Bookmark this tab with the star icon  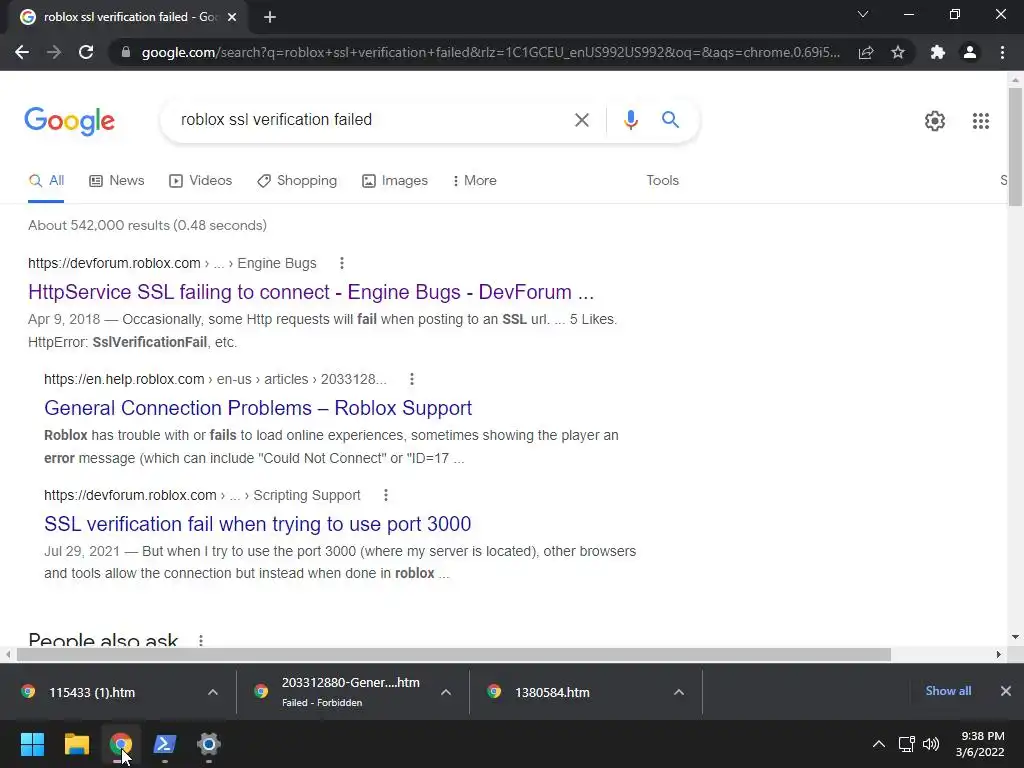898,52
